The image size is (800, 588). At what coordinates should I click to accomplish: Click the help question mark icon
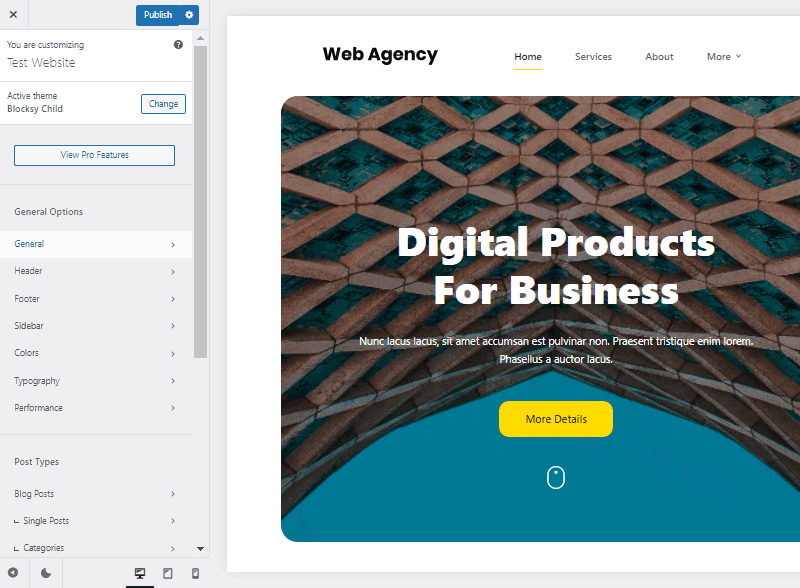pos(178,45)
